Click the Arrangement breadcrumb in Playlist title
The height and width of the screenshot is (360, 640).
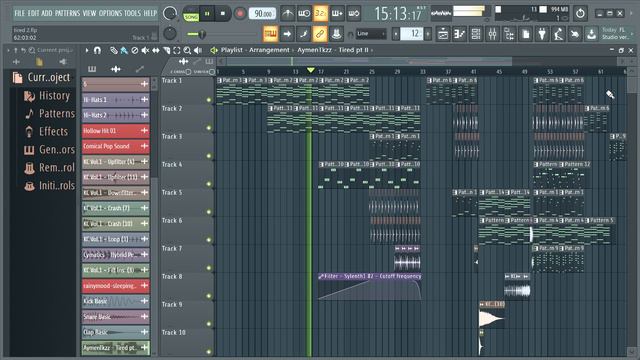[269, 50]
